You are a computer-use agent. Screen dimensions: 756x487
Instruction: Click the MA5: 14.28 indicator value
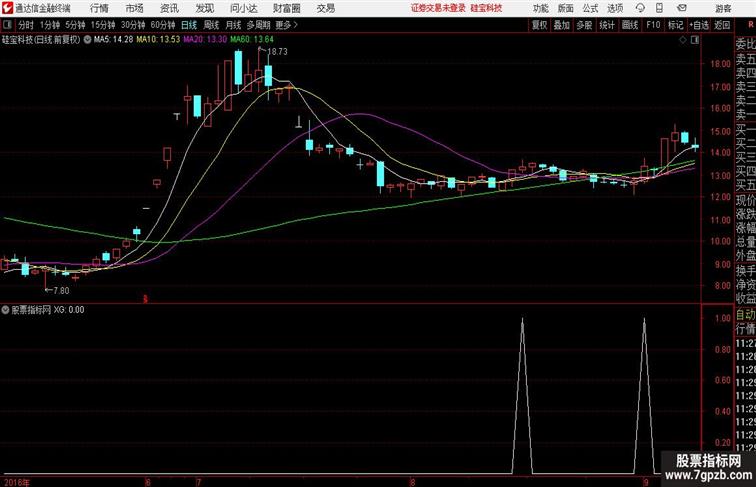[x=113, y=40]
